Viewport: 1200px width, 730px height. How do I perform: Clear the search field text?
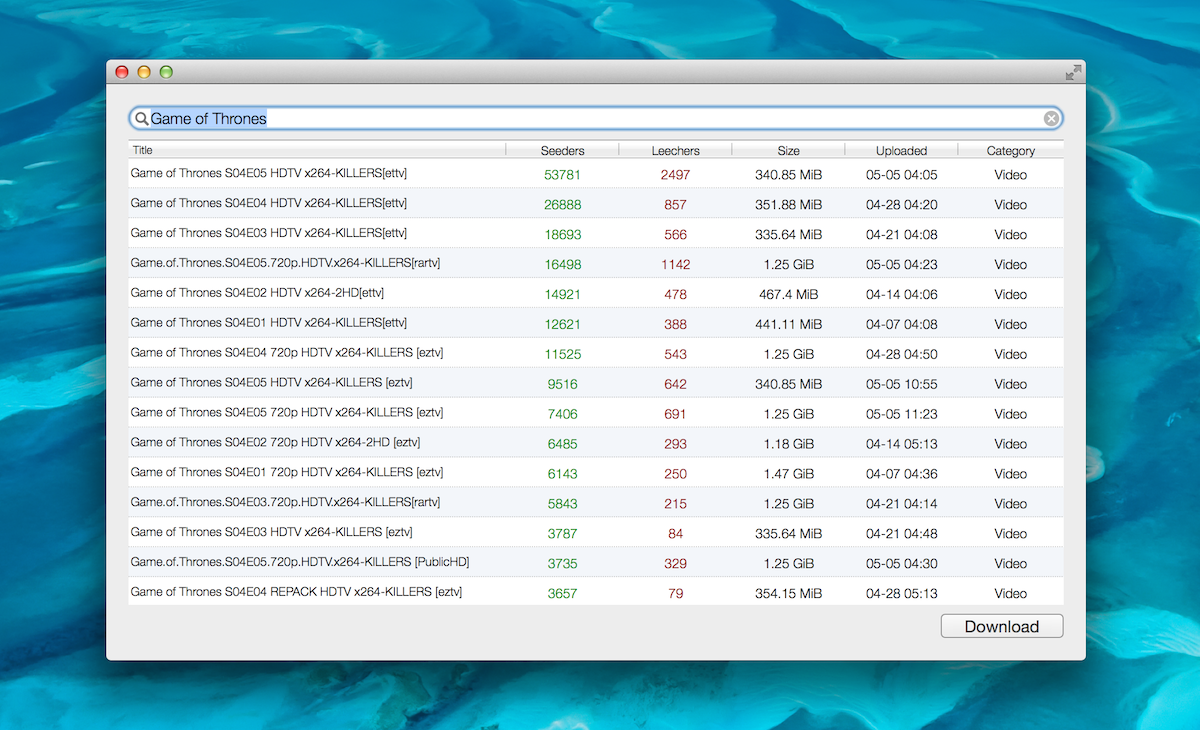pos(1051,119)
